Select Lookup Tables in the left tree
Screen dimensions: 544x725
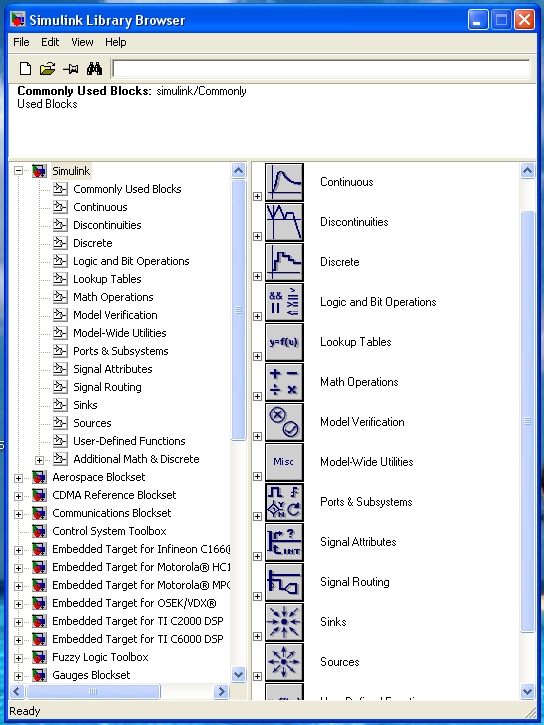coord(107,279)
